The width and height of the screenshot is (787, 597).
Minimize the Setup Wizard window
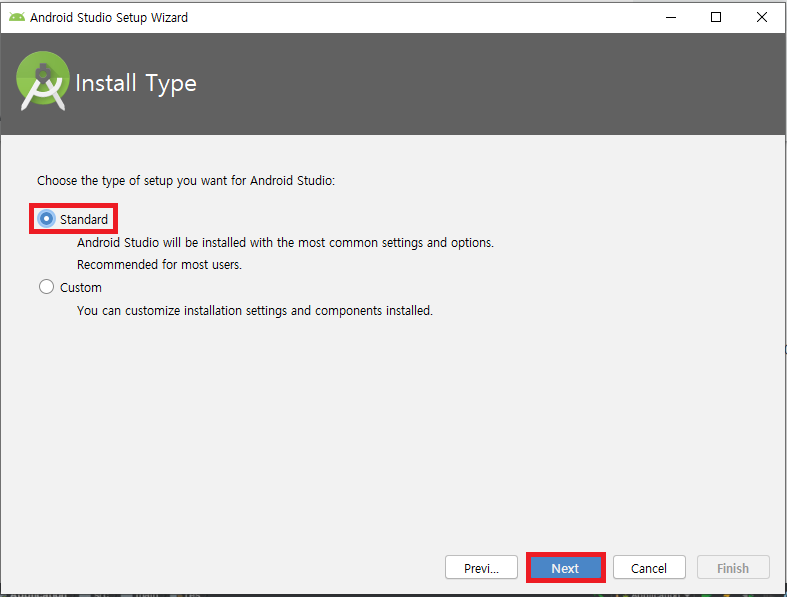tap(671, 17)
